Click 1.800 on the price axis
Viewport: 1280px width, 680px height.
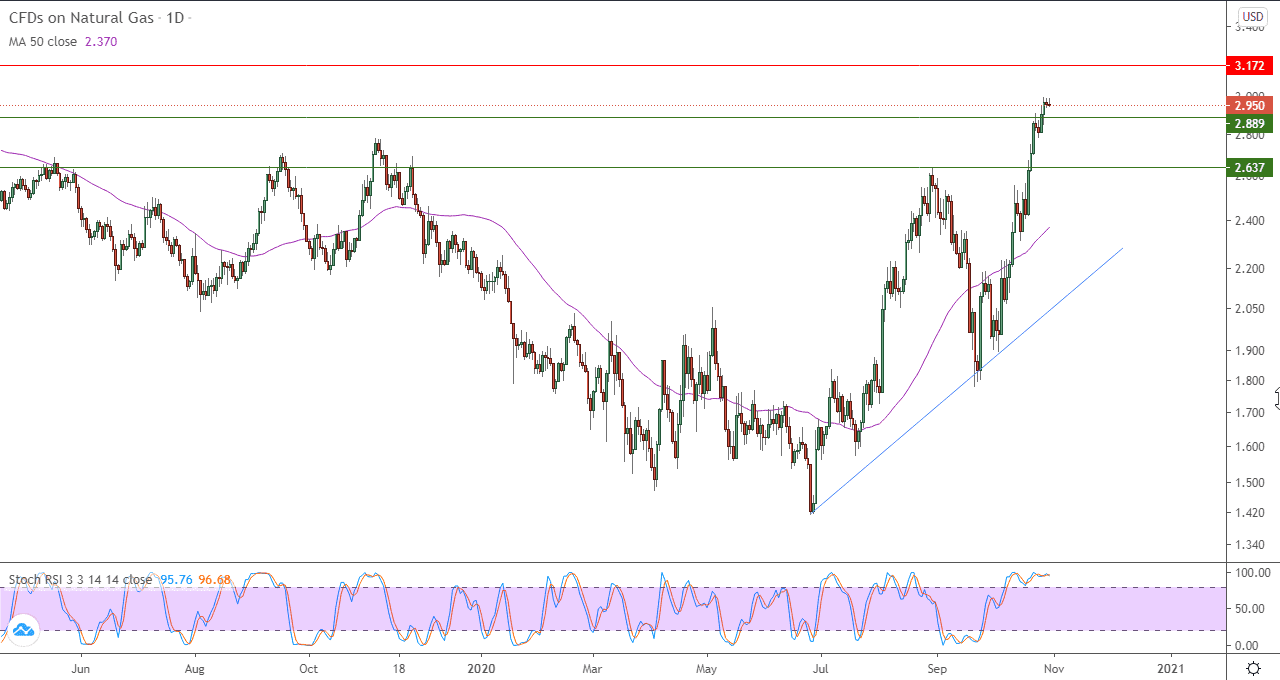coord(1250,381)
